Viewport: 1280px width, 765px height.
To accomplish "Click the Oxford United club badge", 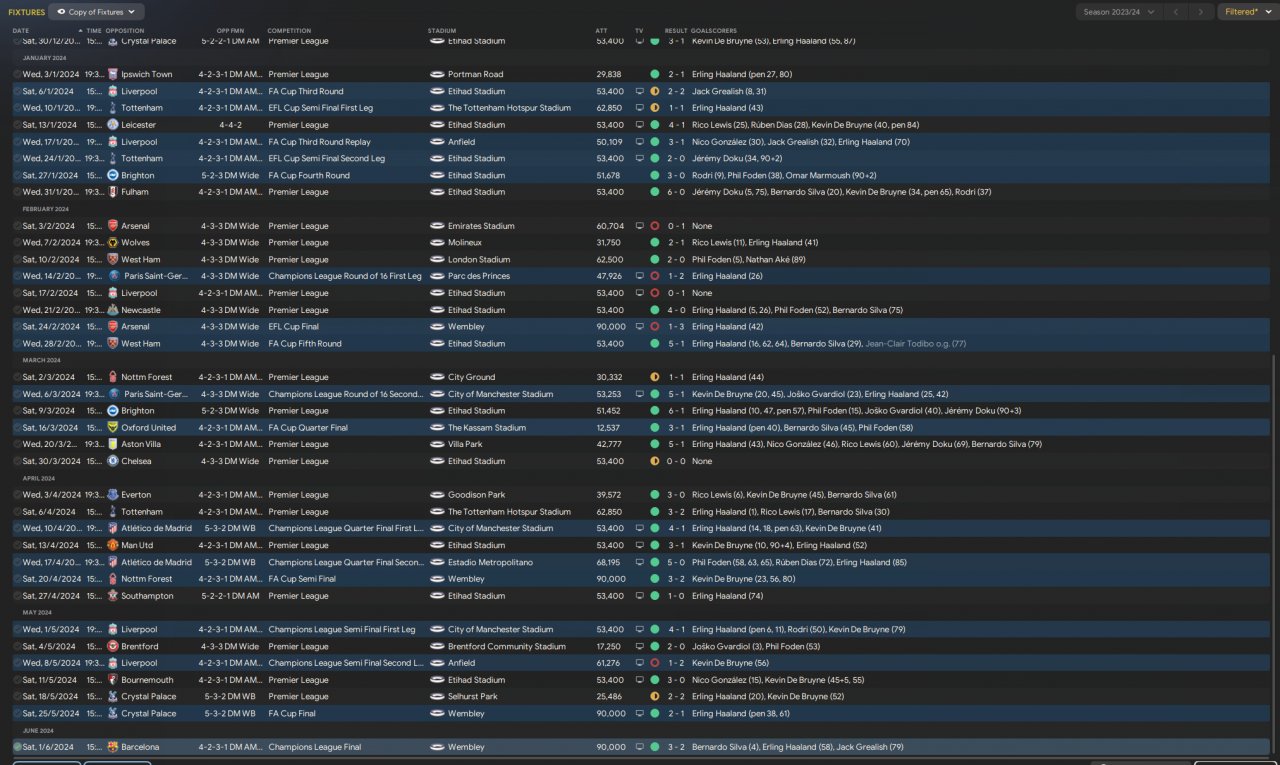I will 113,428.
